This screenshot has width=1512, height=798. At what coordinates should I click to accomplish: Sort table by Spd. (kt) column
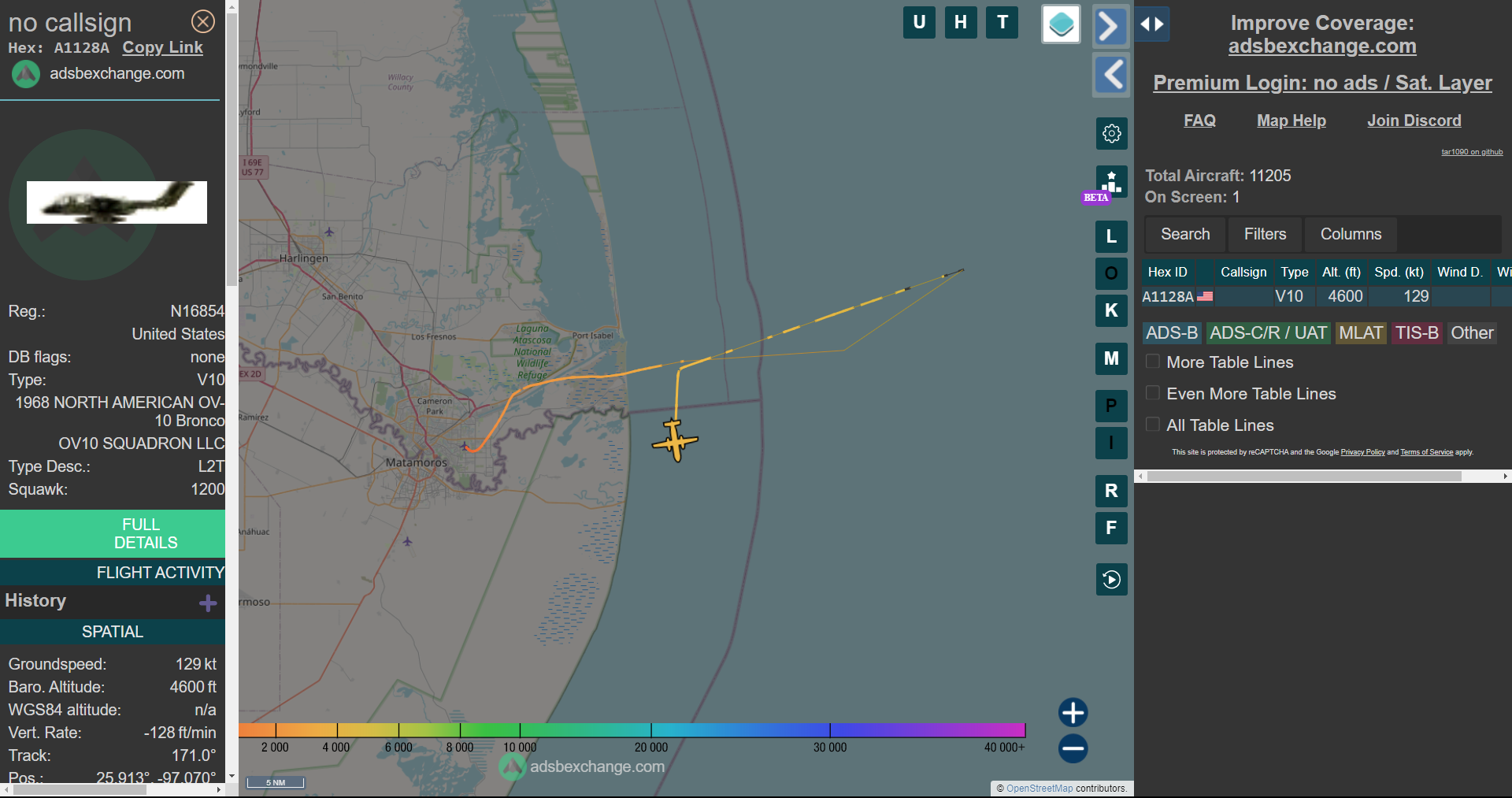pyautogui.click(x=1399, y=272)
